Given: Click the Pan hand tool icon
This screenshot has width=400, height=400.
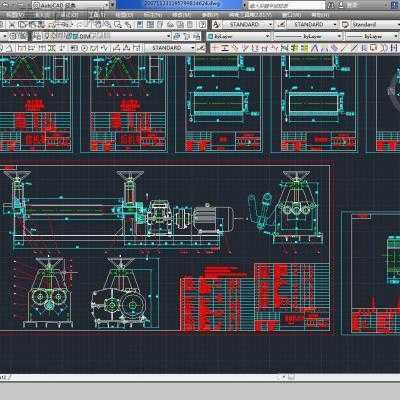Looking at the screenshot, I should (x=98, y=25).
